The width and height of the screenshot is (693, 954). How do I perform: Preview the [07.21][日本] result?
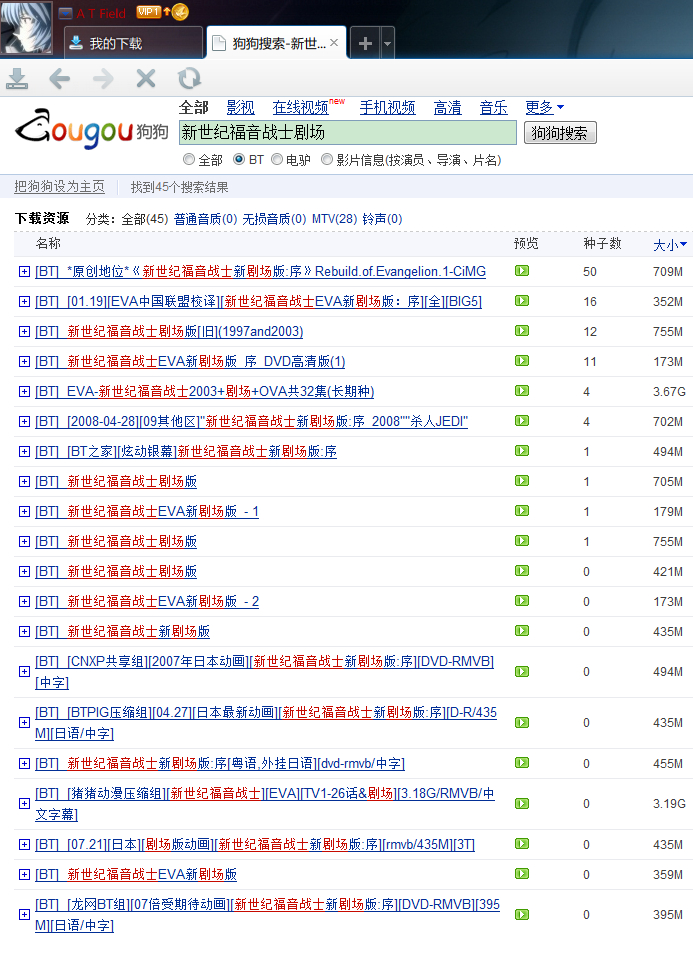[522, 844]
